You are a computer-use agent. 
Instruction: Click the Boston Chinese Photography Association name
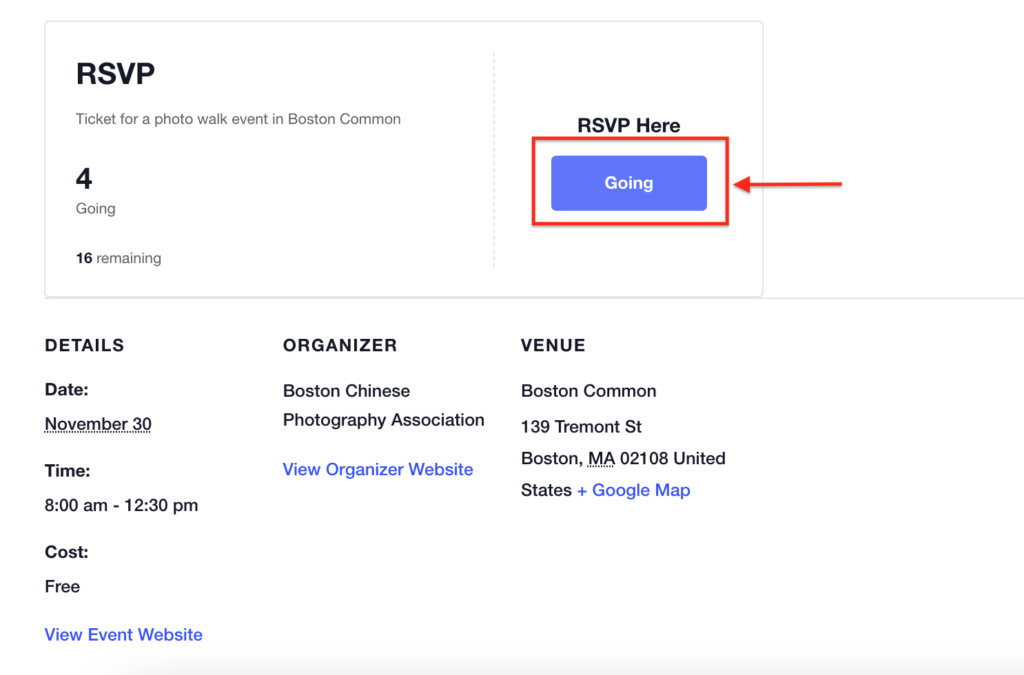coord(383,405)
